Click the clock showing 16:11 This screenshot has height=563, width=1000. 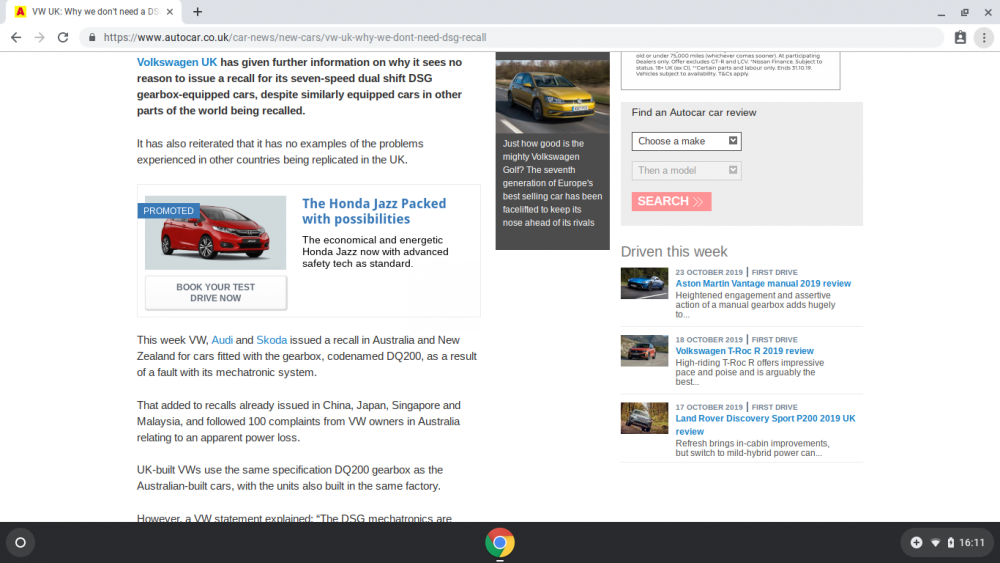point(972,543)
